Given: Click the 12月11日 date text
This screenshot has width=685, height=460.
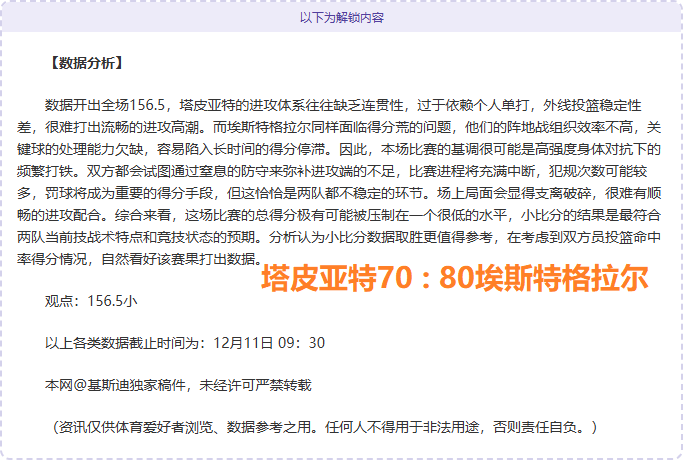Looking at the screenshot, I should [244, 342].
